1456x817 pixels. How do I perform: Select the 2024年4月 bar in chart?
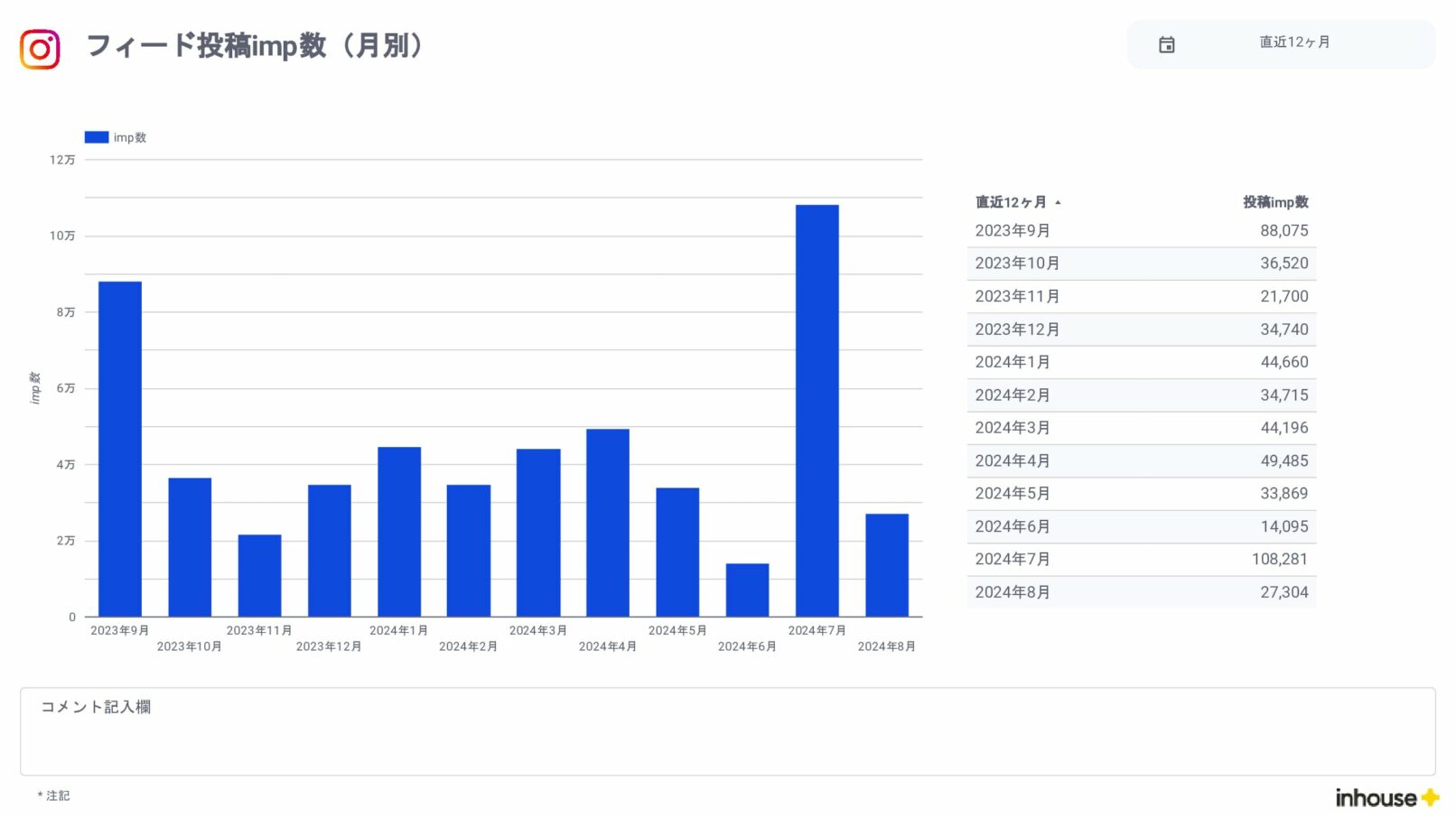(607, 523)
